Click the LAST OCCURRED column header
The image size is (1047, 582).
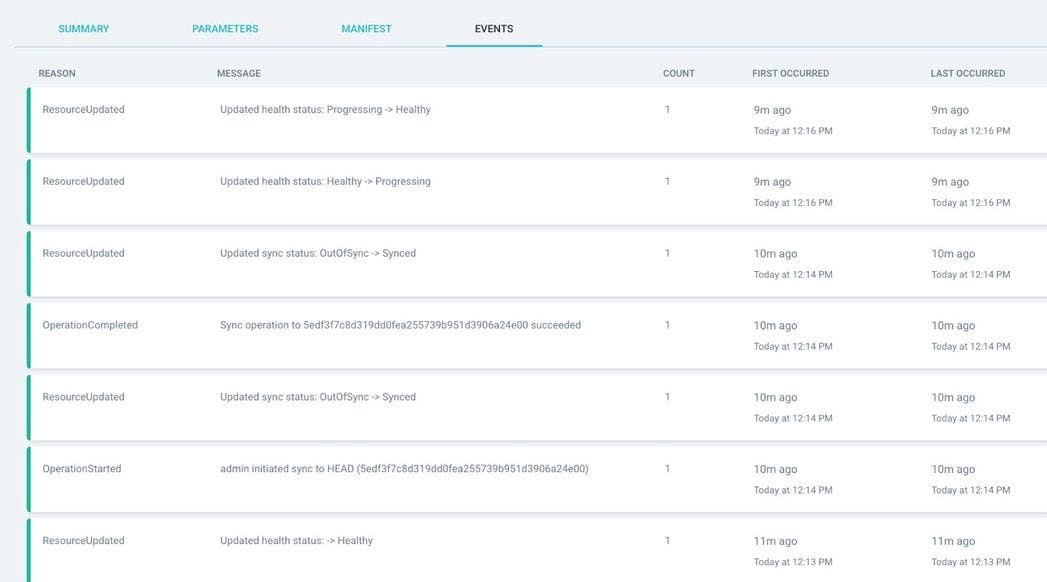click(967, 72)
